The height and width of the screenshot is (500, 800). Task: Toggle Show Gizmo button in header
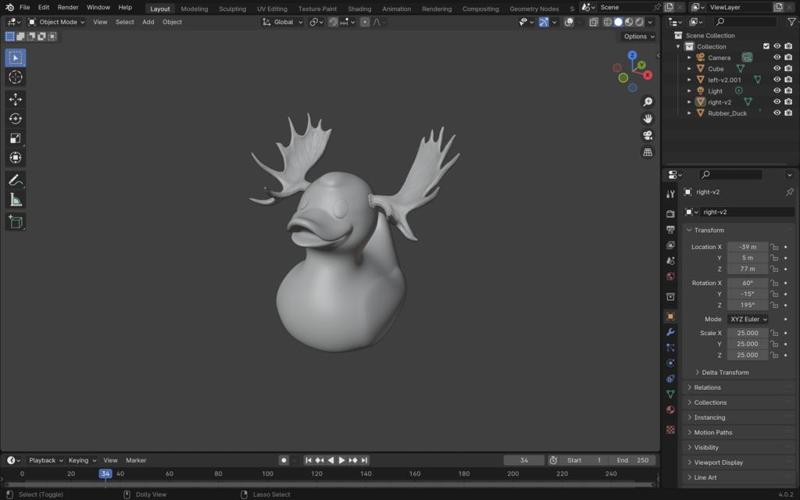[543, 22]
